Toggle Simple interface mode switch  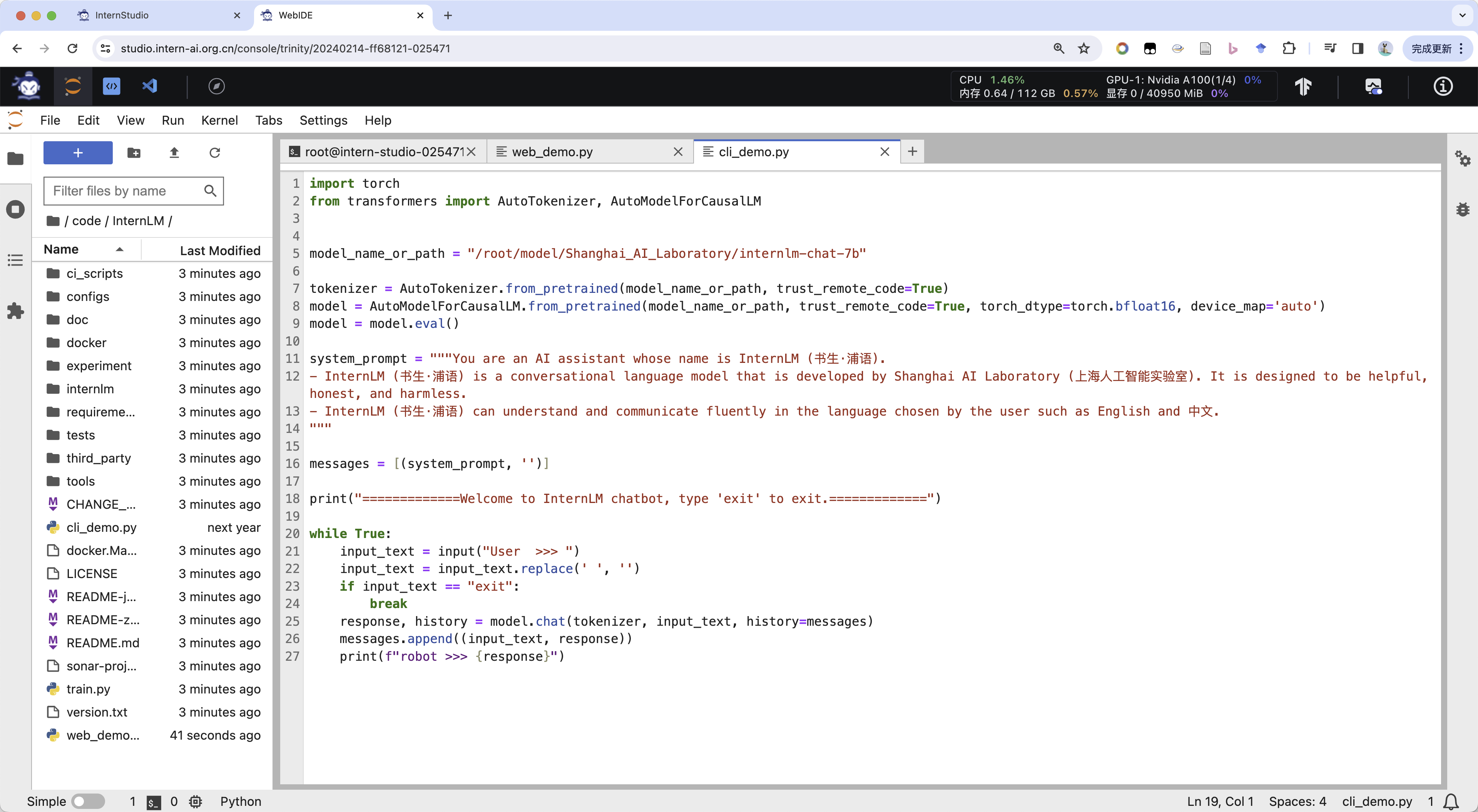(x=88, y=801)
